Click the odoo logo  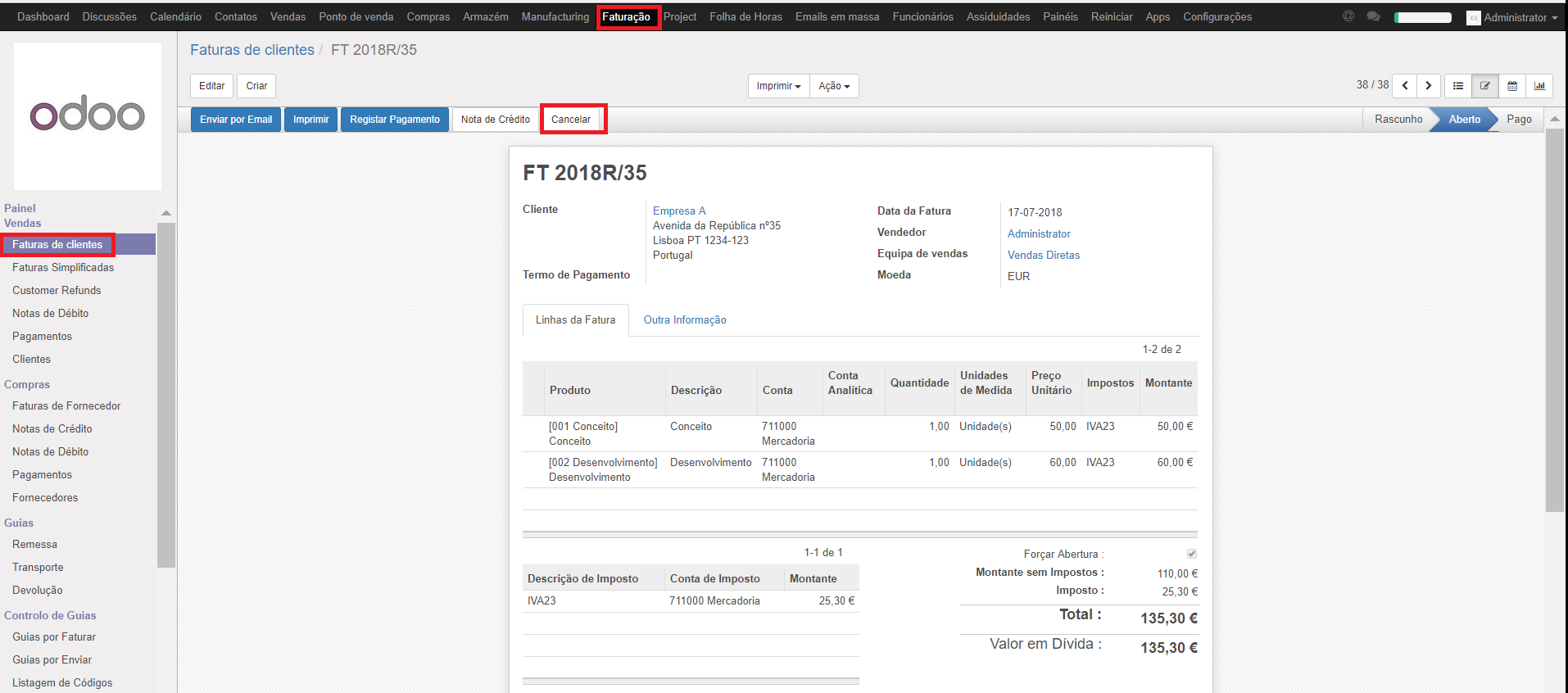(88, 116)
